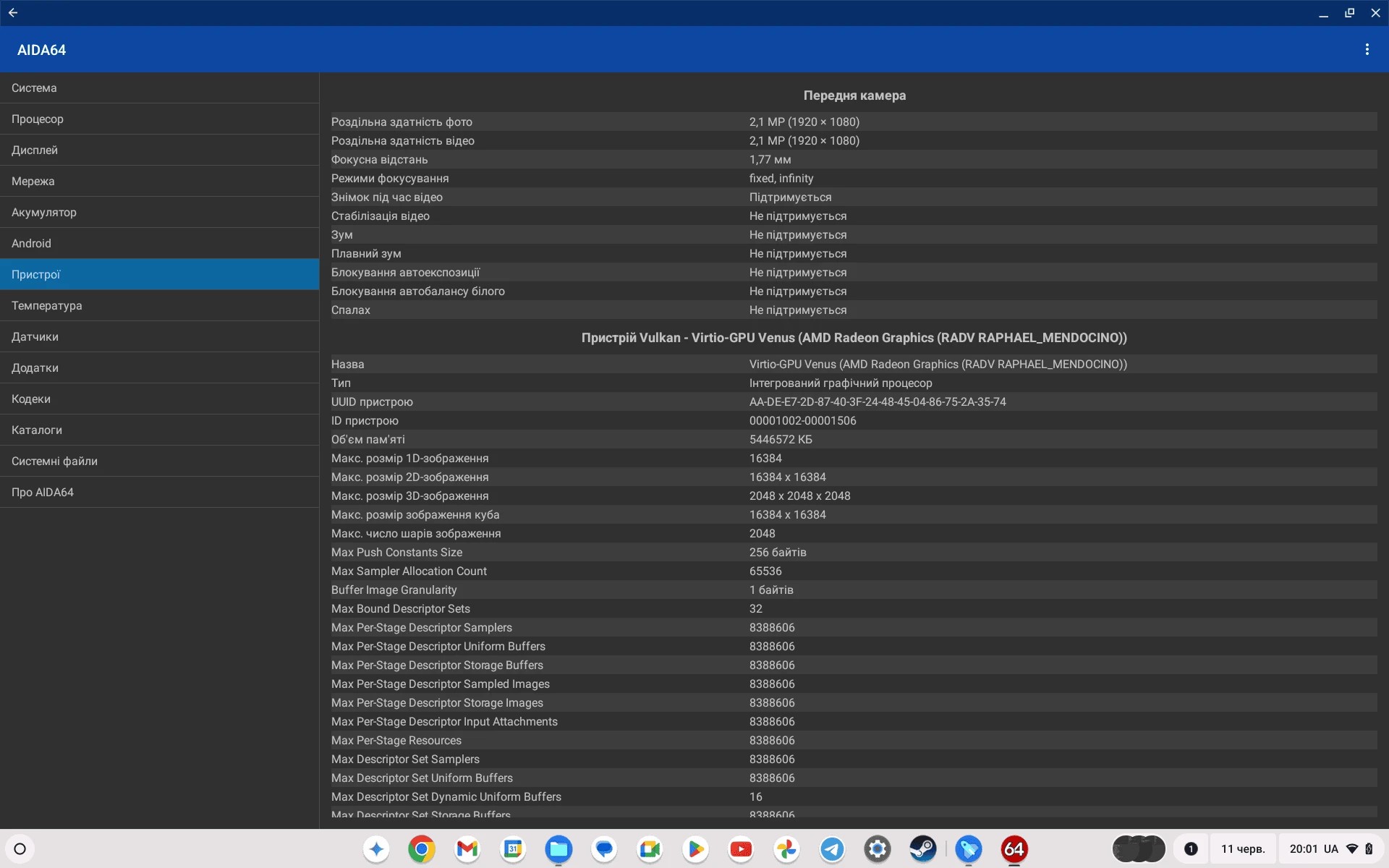Launch YouTube from the shelf
Screen dimensions: 1389x868
click(741, 848)
